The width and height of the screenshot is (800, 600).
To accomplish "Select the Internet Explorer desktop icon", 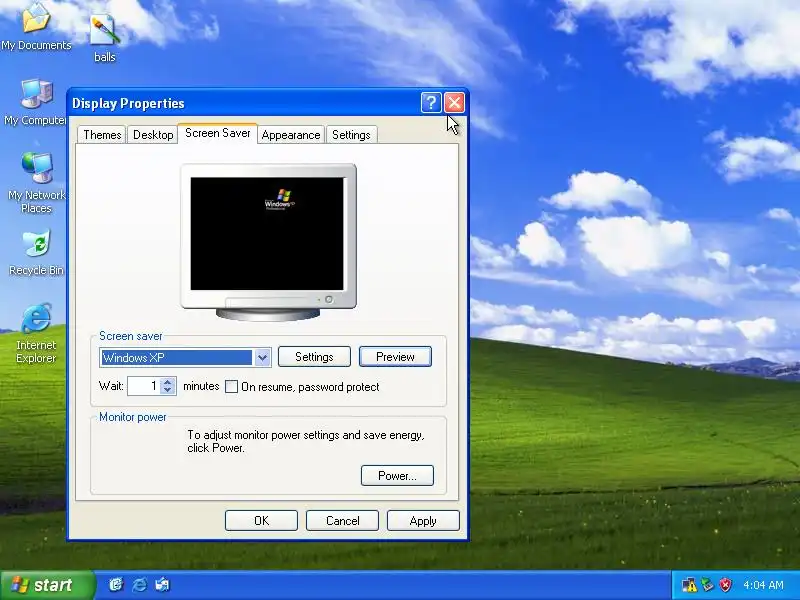I will click(36, 333).
